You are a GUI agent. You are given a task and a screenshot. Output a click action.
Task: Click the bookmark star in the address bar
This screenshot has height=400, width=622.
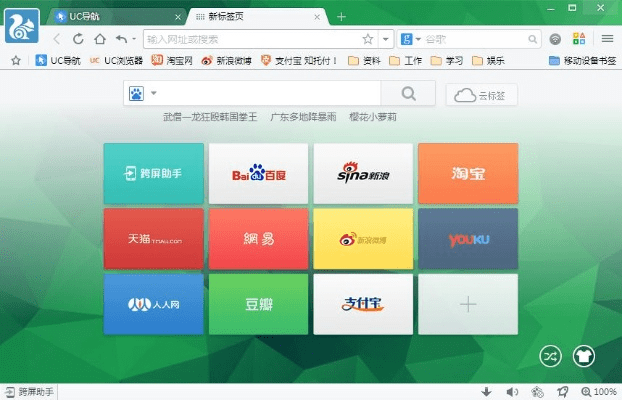[x=369, y=39]
